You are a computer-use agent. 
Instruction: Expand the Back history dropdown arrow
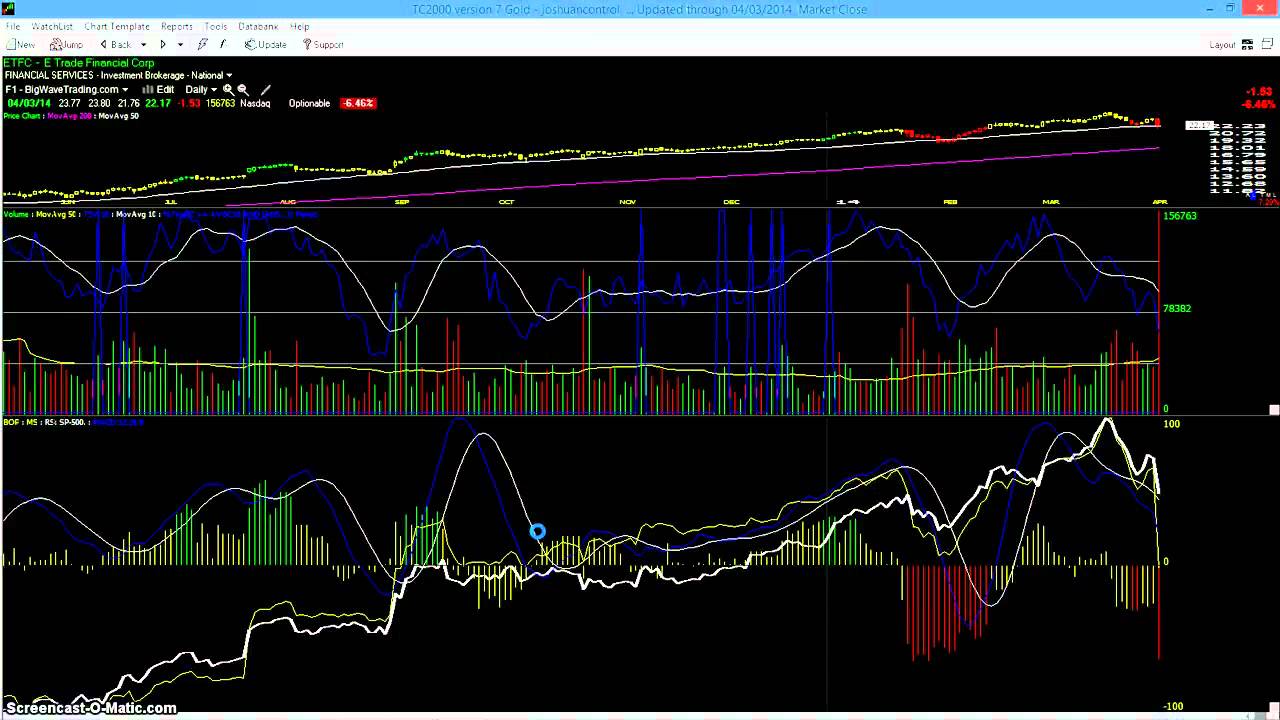point(143,44)
